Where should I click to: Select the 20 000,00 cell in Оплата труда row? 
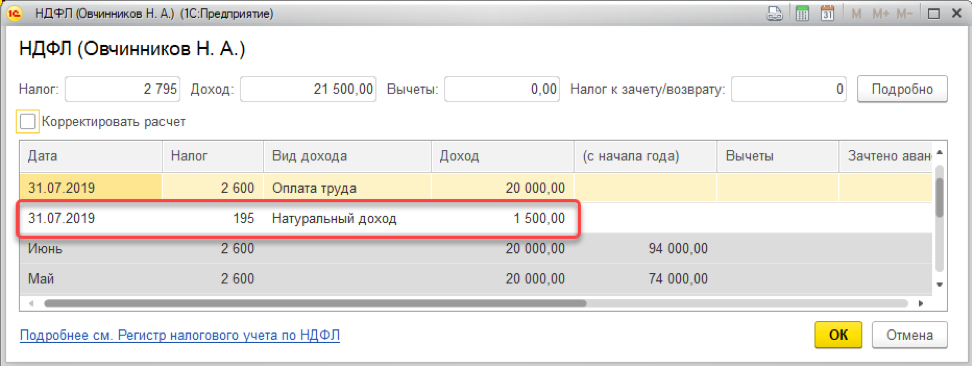click(503, 188)
